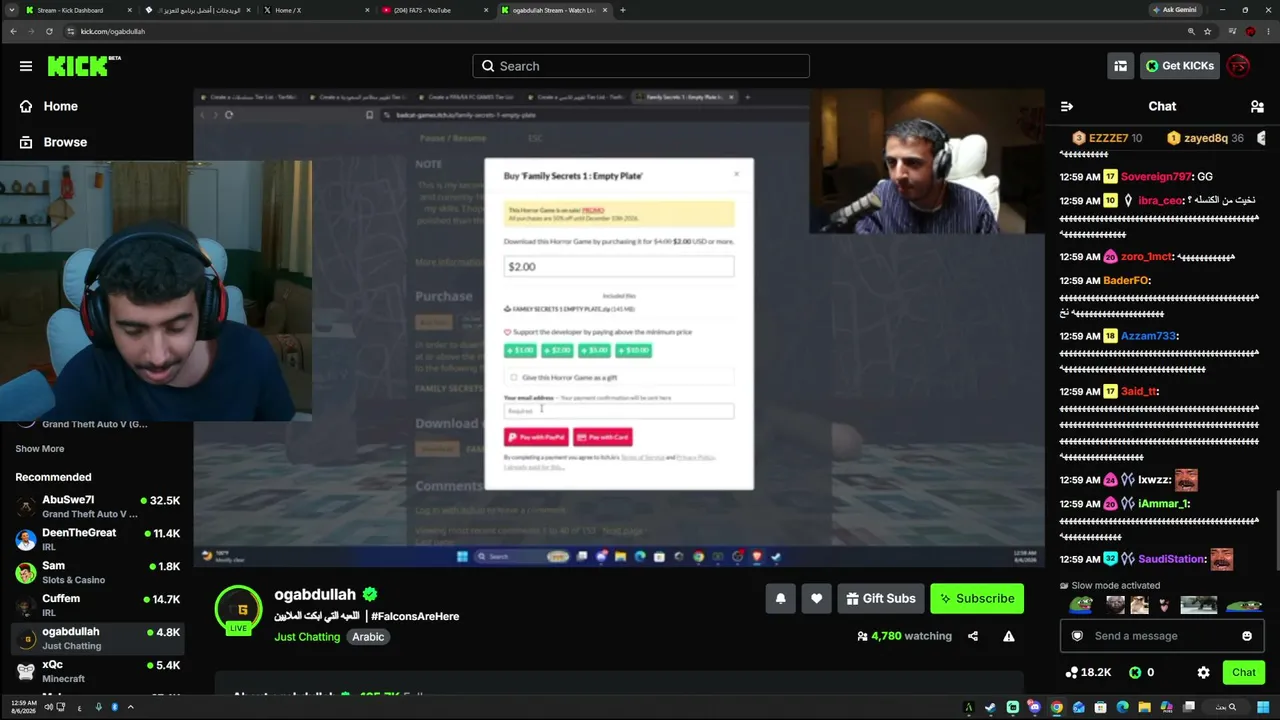Click the Gift Subs button
1280x720 pixels.
pyautogui.click(x=880, y=598)
